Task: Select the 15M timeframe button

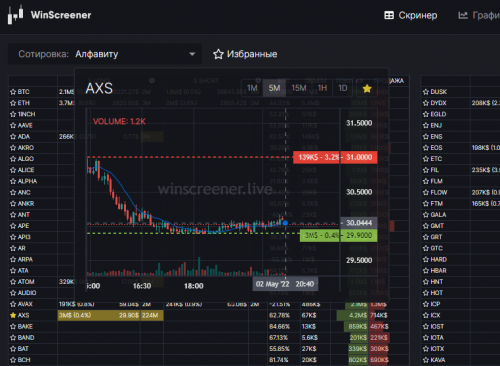Action: 299,88
